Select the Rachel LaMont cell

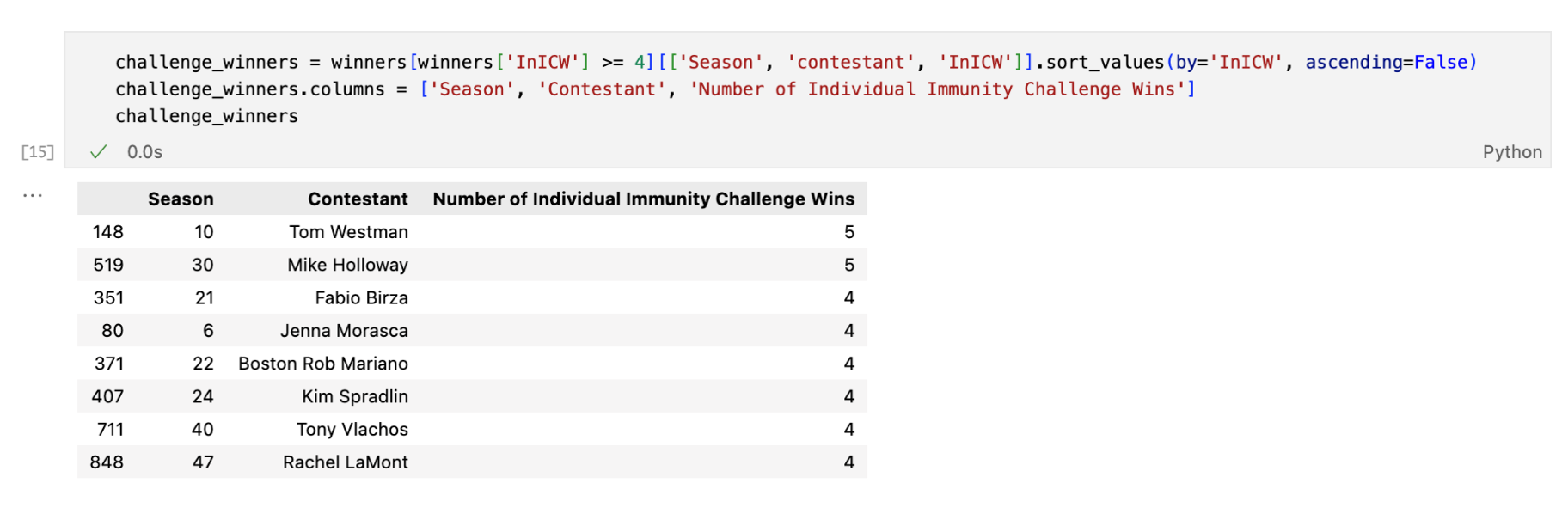[x=346, y=462]
